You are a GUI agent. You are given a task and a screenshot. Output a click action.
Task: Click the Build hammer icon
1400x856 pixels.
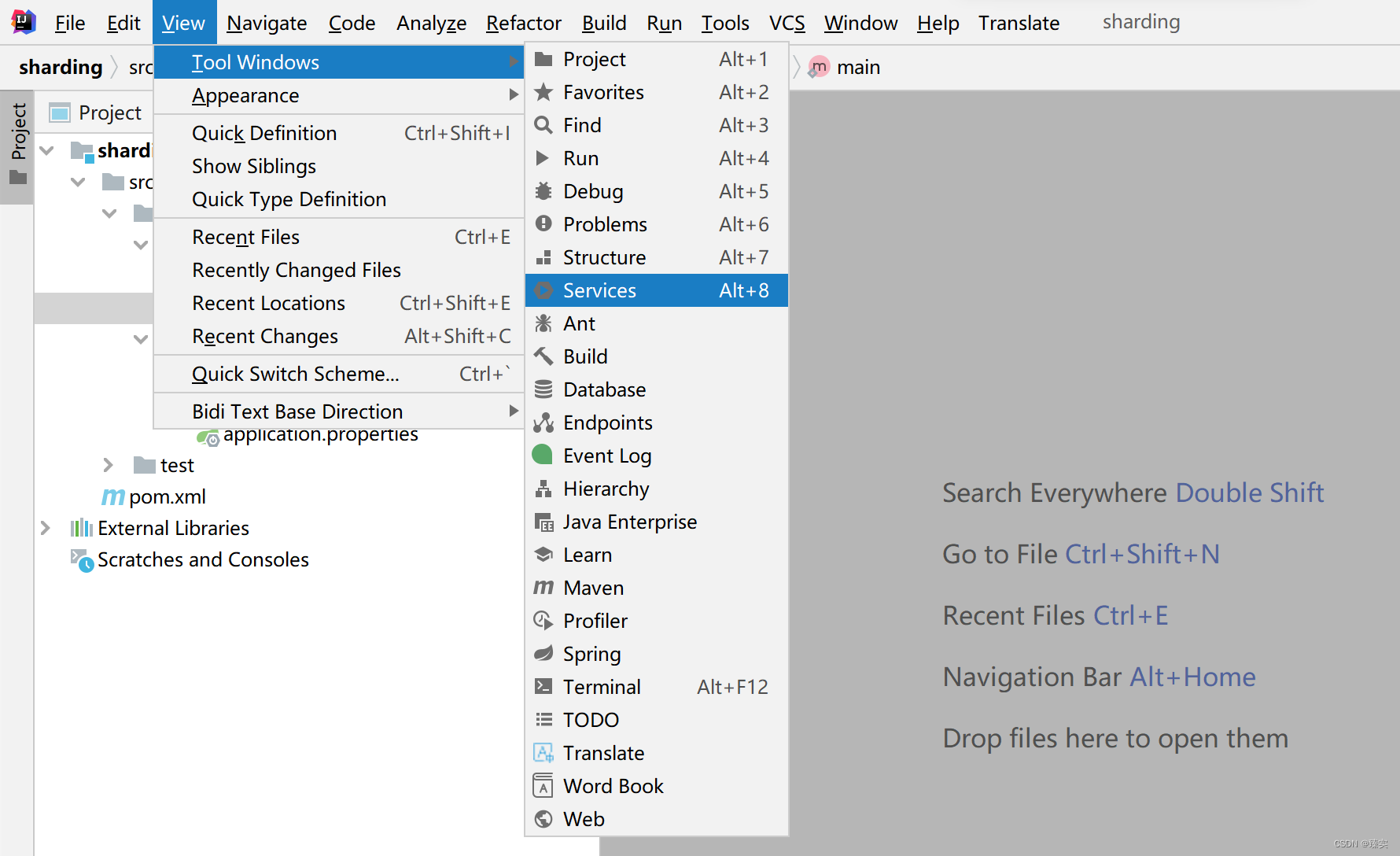pos(543,356)
